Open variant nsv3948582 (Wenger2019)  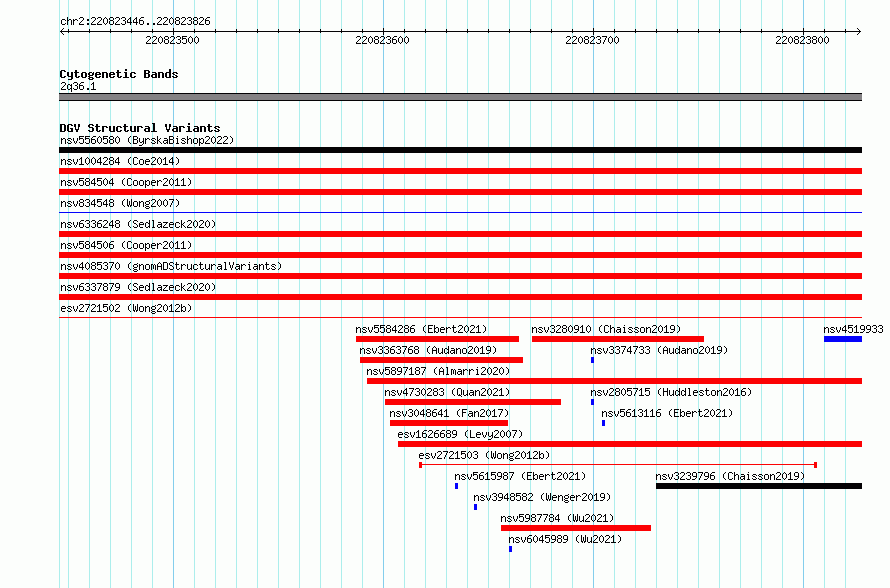click(x=542, y=497)
